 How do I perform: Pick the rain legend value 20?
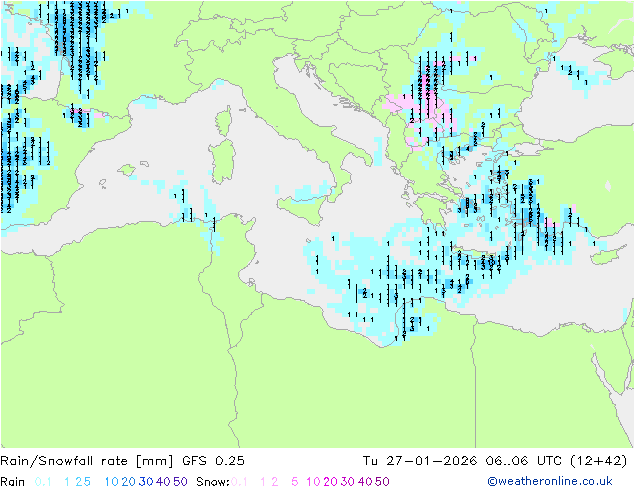(128, 482)
